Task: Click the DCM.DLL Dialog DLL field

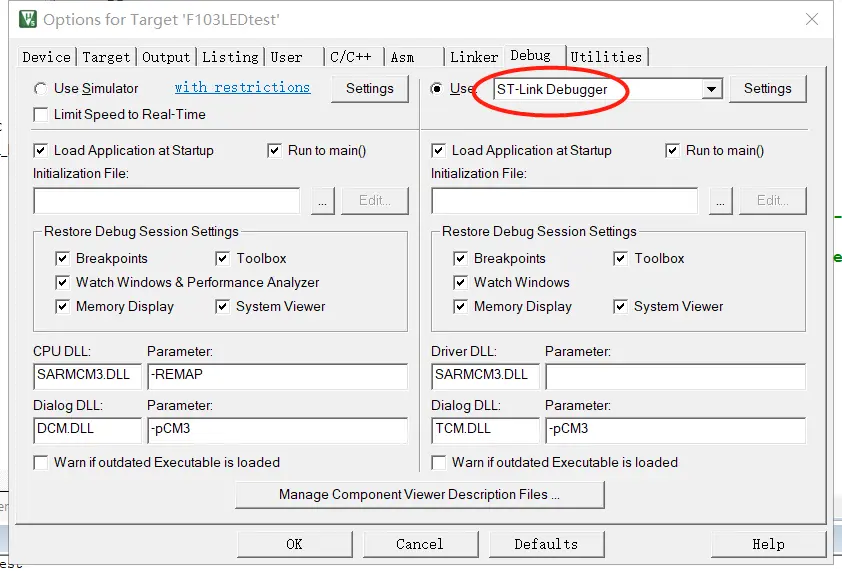Action: [x=88, y=430]
